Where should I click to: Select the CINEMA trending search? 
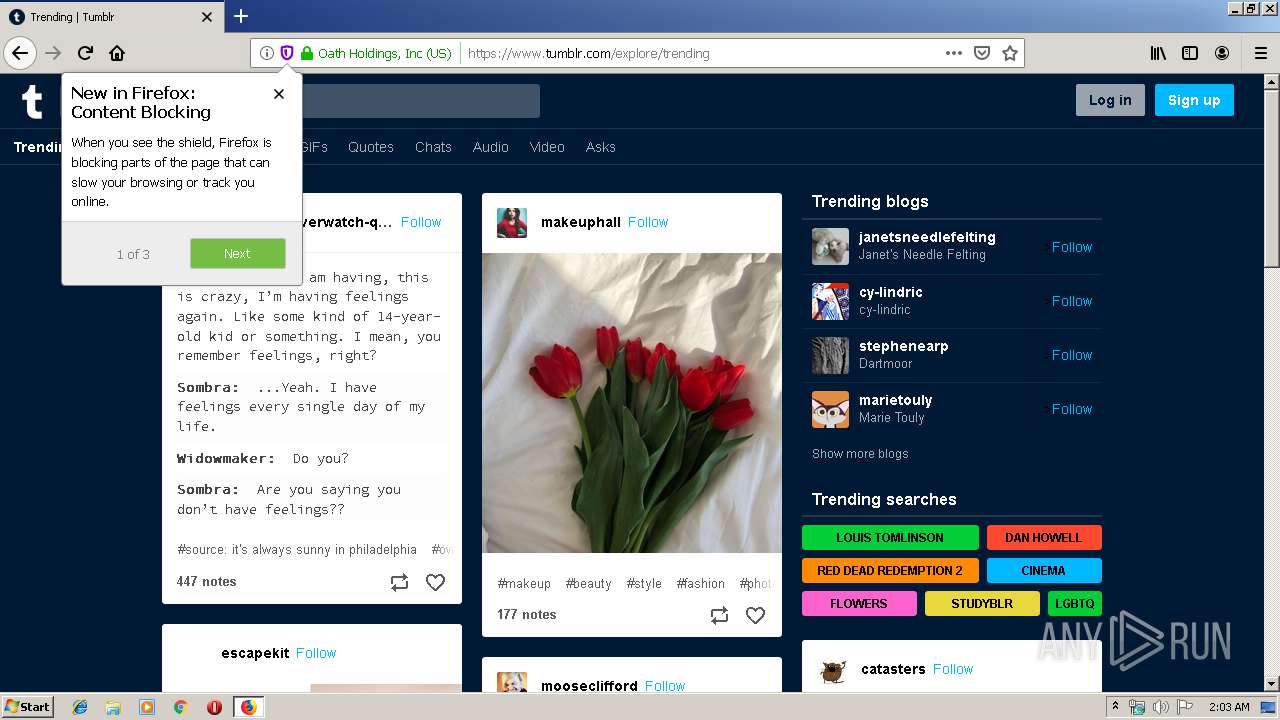(1044, 570)
